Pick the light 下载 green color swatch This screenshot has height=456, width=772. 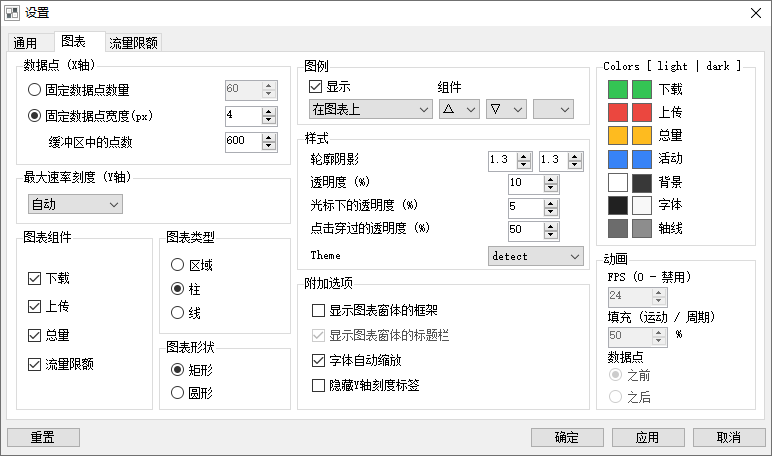(x=618, y=90)
